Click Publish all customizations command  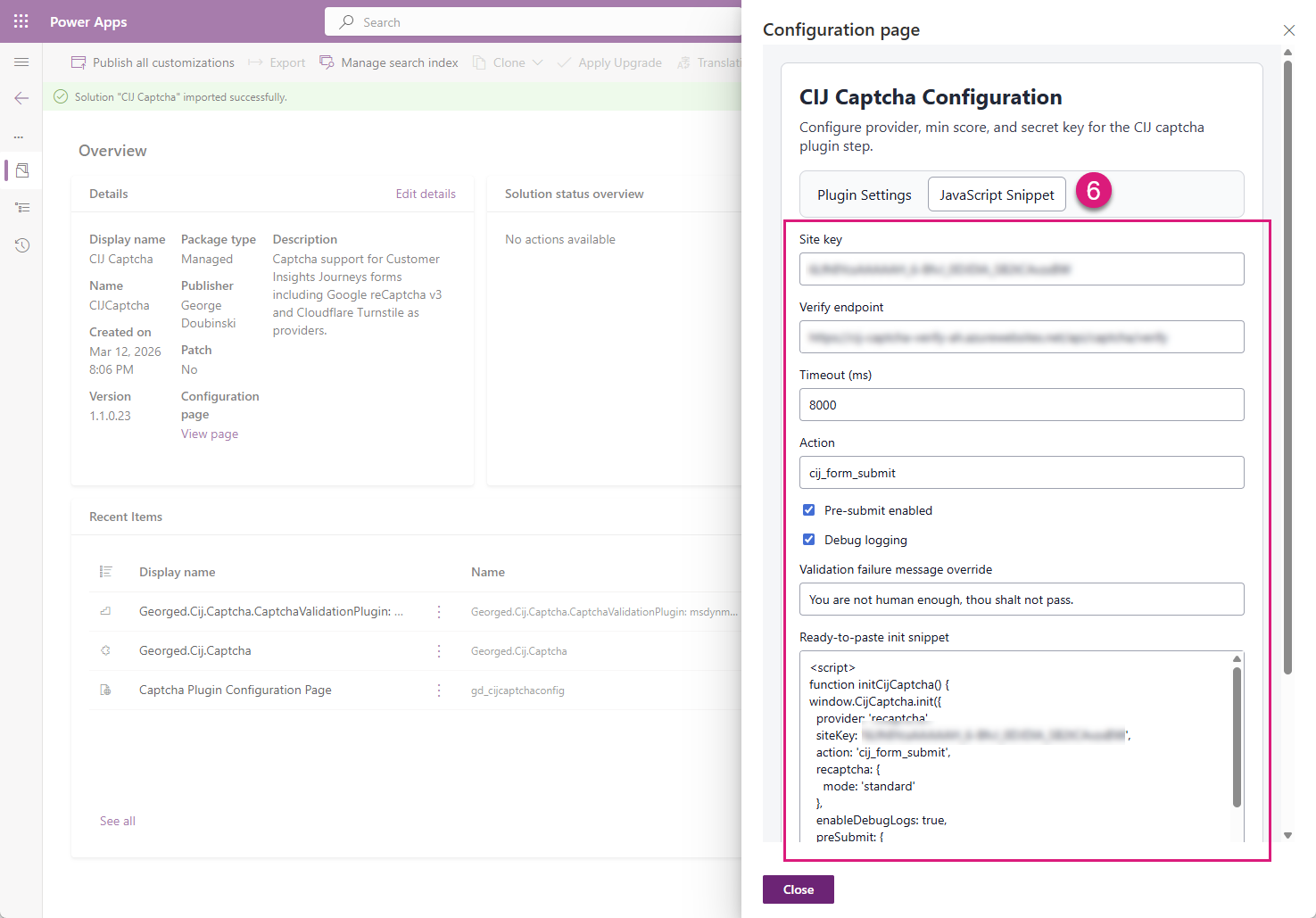coord(153,62)
